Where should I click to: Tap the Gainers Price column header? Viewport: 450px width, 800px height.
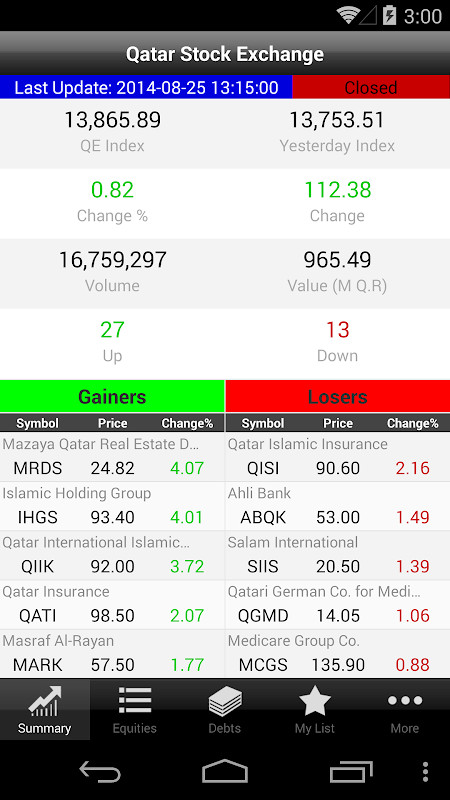point(113,423)
